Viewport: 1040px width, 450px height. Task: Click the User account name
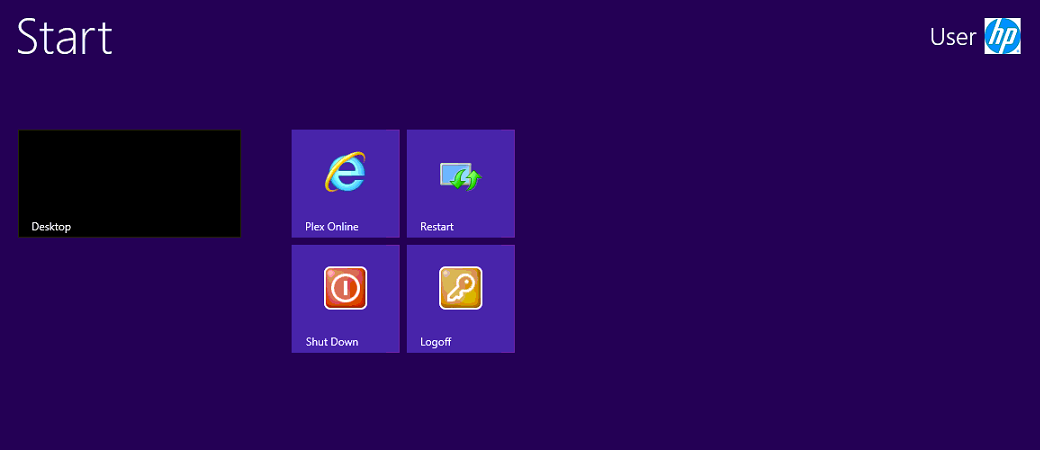[953, 37]
